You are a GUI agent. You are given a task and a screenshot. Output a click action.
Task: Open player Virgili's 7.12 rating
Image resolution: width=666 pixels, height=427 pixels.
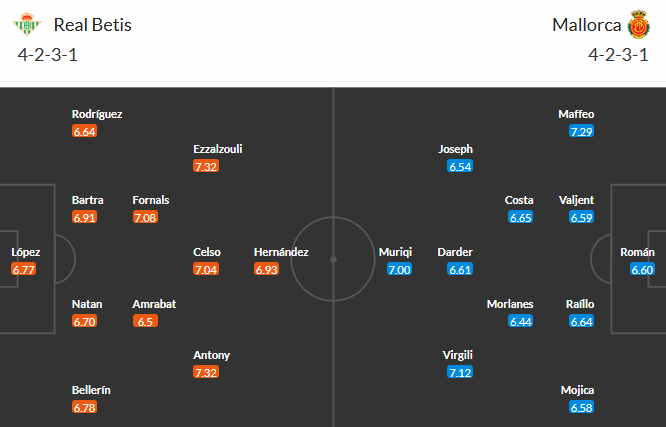[460, 372]
